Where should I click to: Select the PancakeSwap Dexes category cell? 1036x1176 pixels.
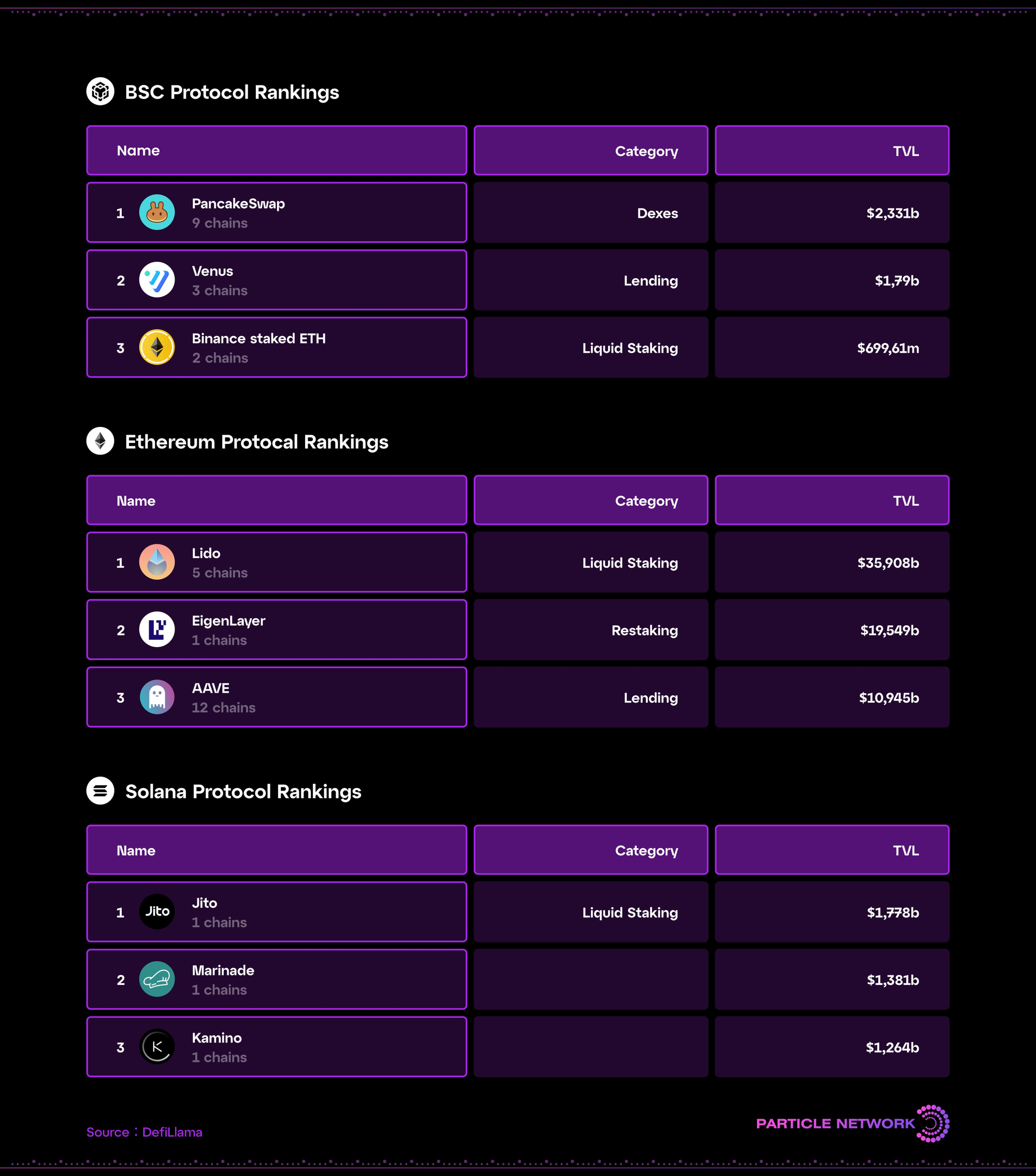coord(591,212)
